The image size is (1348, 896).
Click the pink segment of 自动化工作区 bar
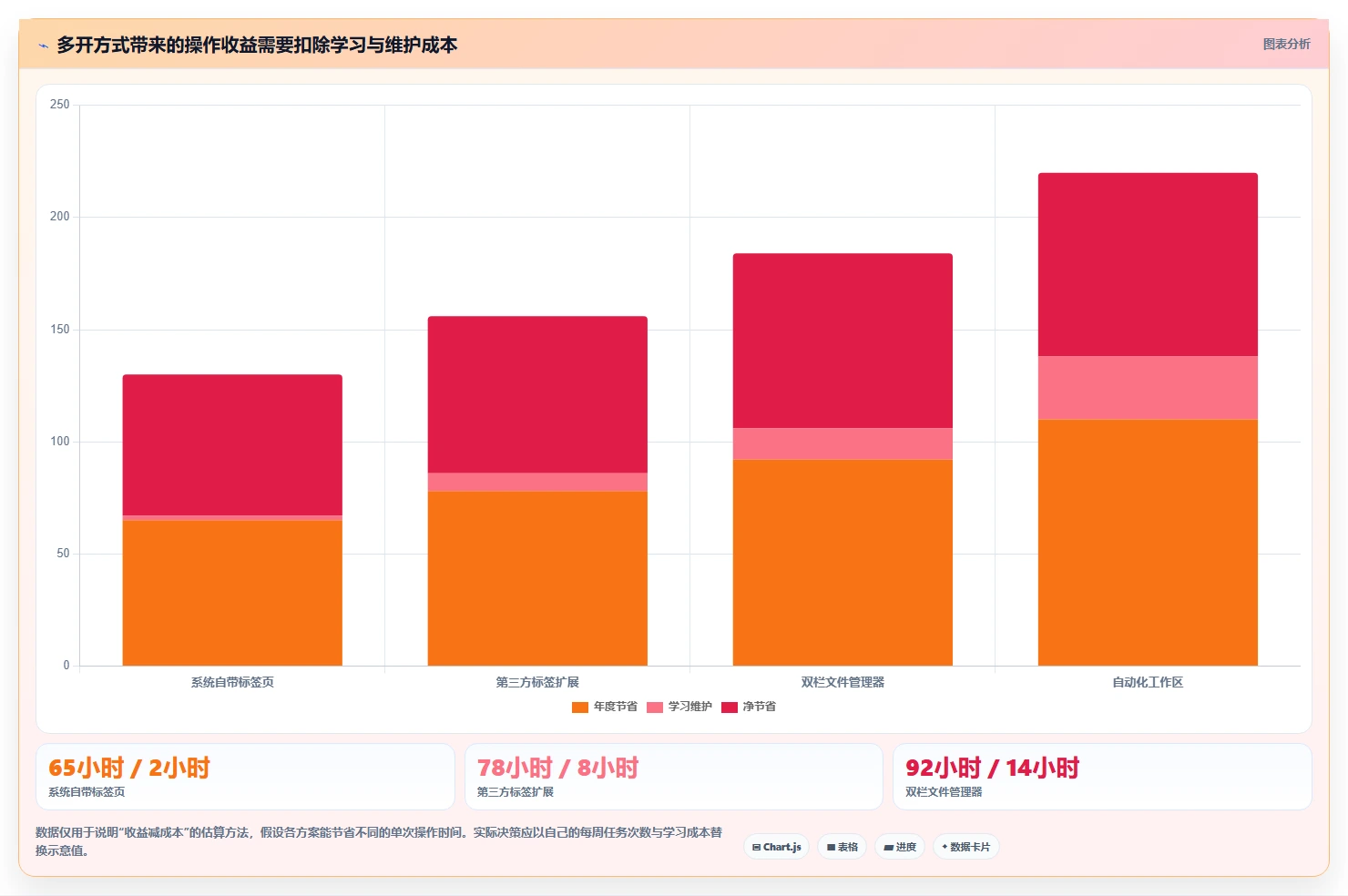(x=1148, y=388)
